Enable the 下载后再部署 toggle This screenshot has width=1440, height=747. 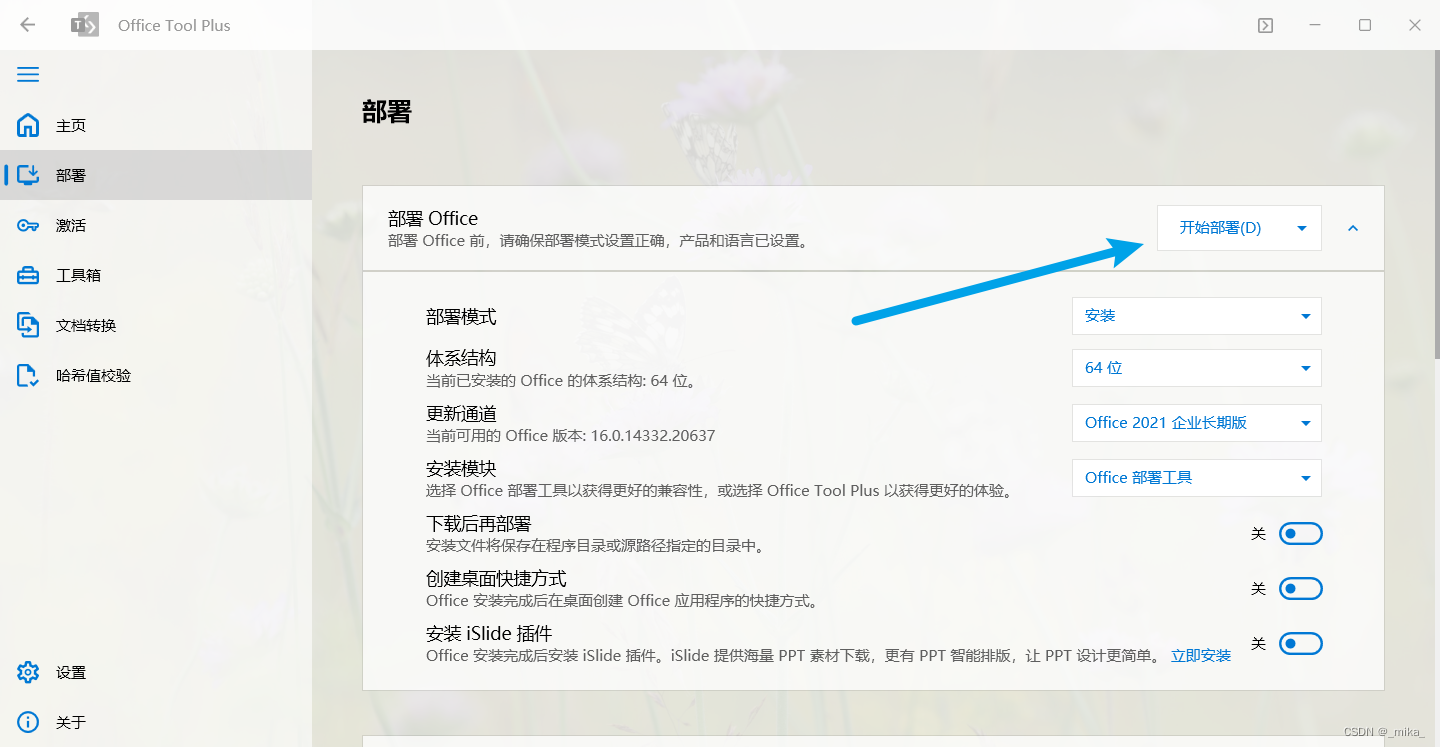[1301, 534]
